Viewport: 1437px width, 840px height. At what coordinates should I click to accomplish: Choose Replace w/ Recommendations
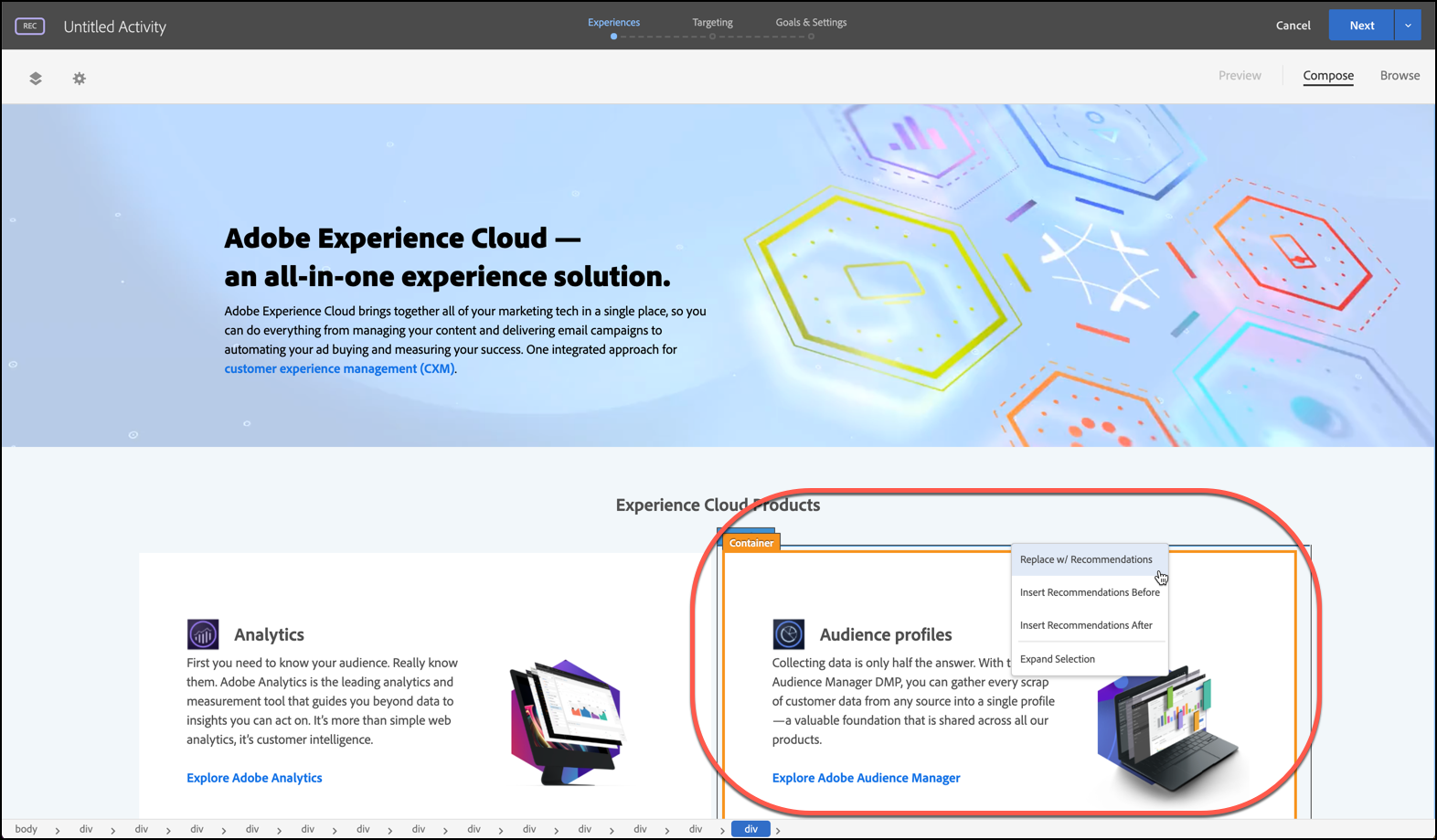(1089, 559)
